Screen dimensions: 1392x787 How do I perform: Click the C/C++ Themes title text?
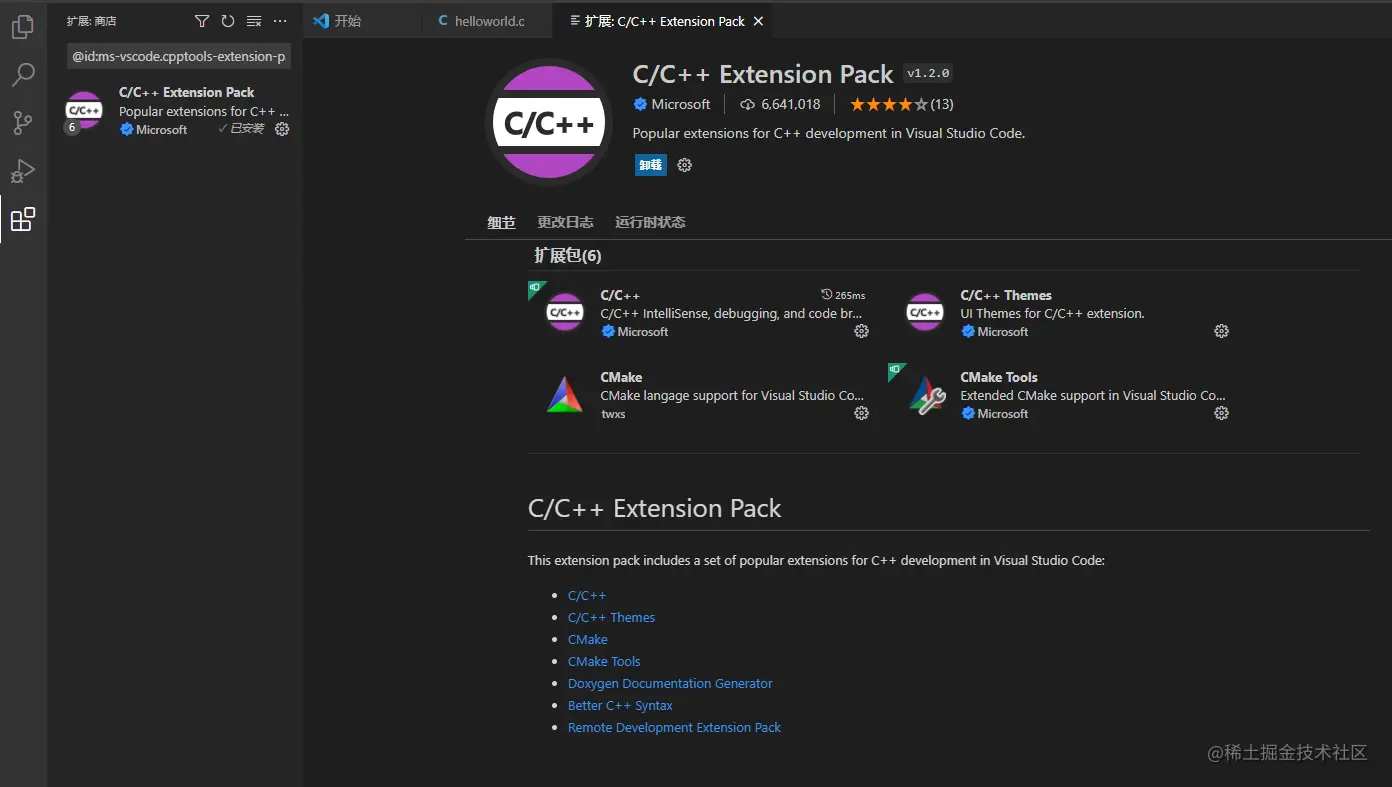tap(1006, 295)
